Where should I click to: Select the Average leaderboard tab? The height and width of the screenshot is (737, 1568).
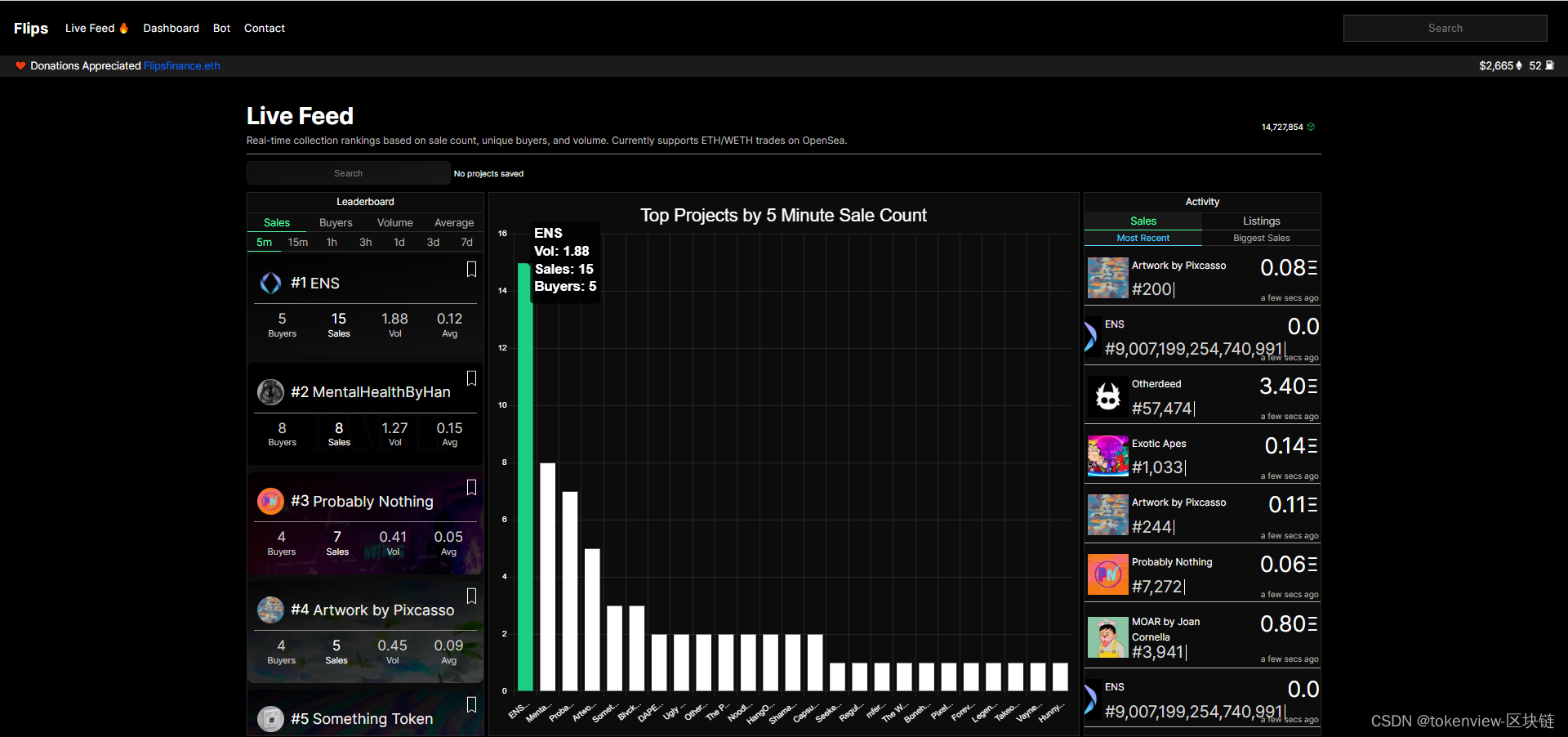click(454, 222)
